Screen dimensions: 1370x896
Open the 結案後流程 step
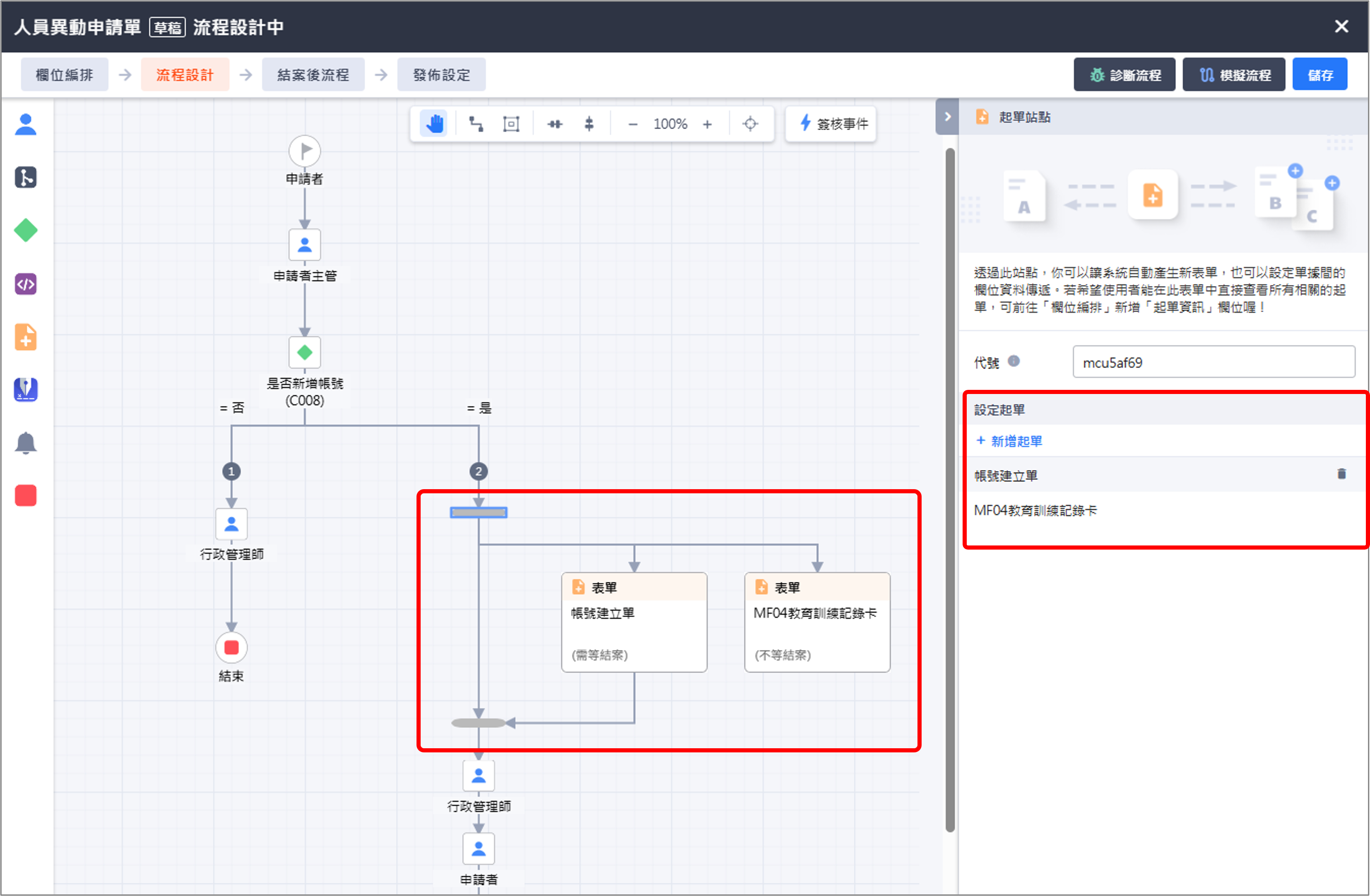click(x=313, y=75)
